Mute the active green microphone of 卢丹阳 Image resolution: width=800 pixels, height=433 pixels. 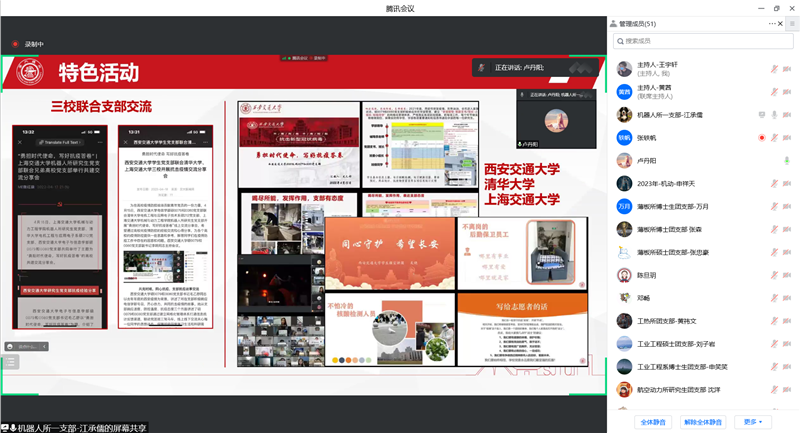(x=787, y=161)
